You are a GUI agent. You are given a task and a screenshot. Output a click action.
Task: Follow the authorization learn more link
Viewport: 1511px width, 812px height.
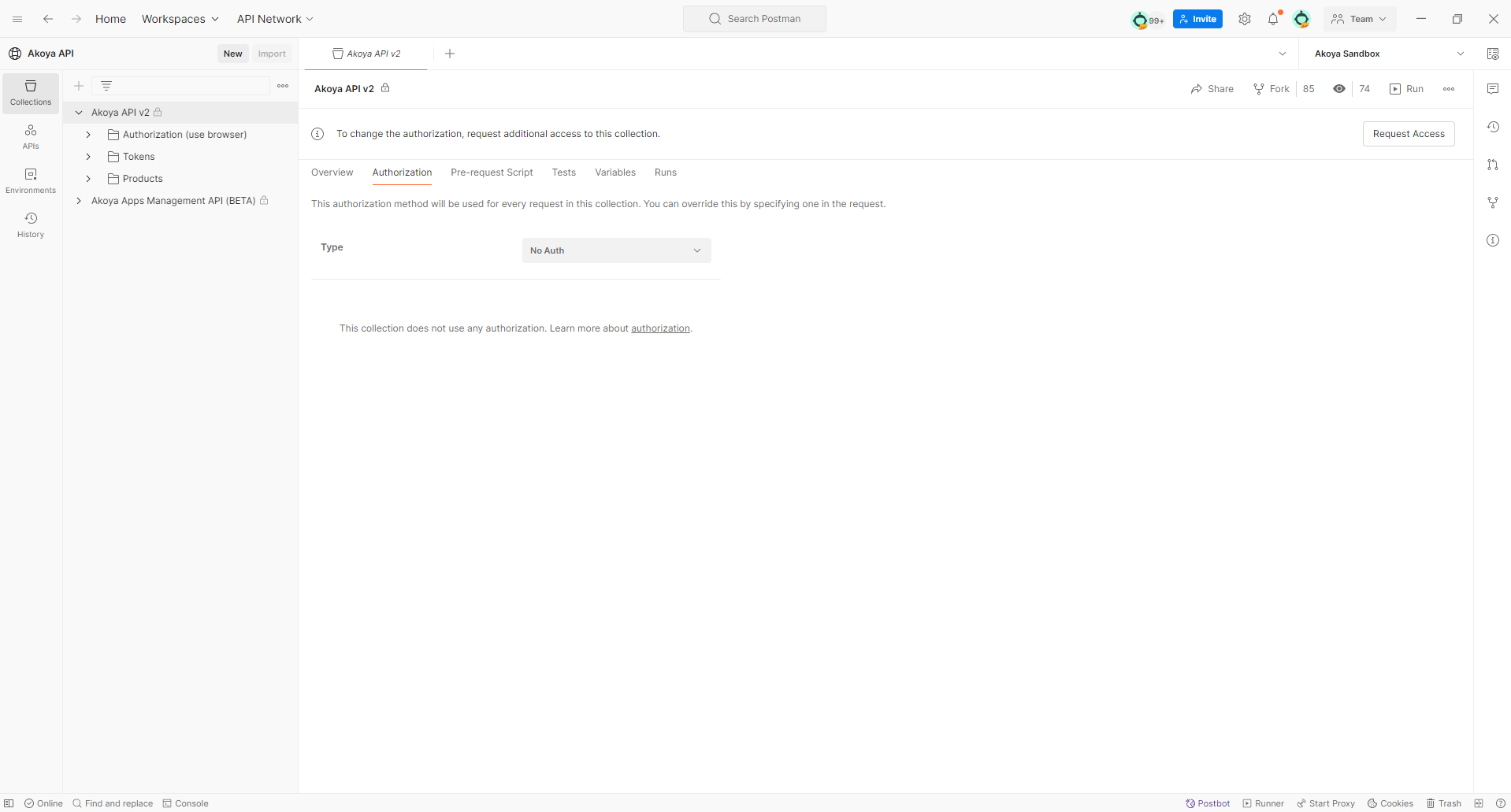pos(660,328)
